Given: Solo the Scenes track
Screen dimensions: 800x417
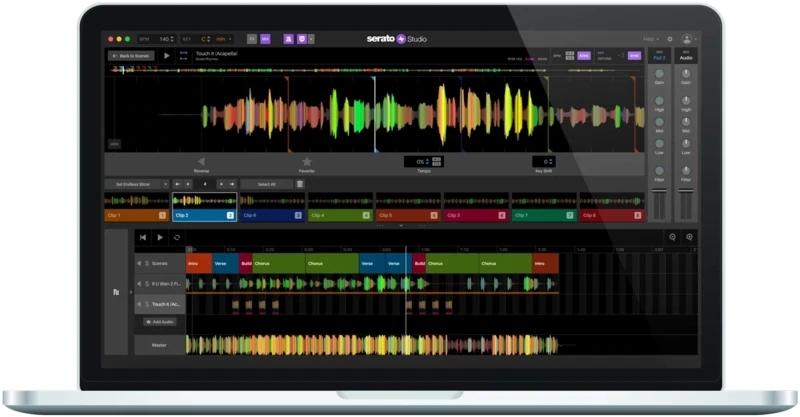Looking at the screenshot, I should click(x=147, y=263).
